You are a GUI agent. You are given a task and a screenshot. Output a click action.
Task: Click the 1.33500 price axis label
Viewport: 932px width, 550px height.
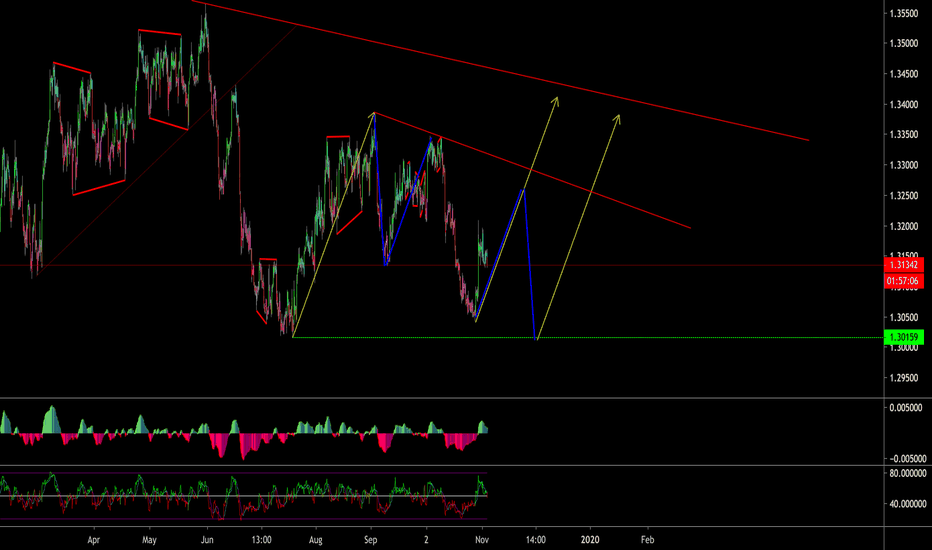903,135
